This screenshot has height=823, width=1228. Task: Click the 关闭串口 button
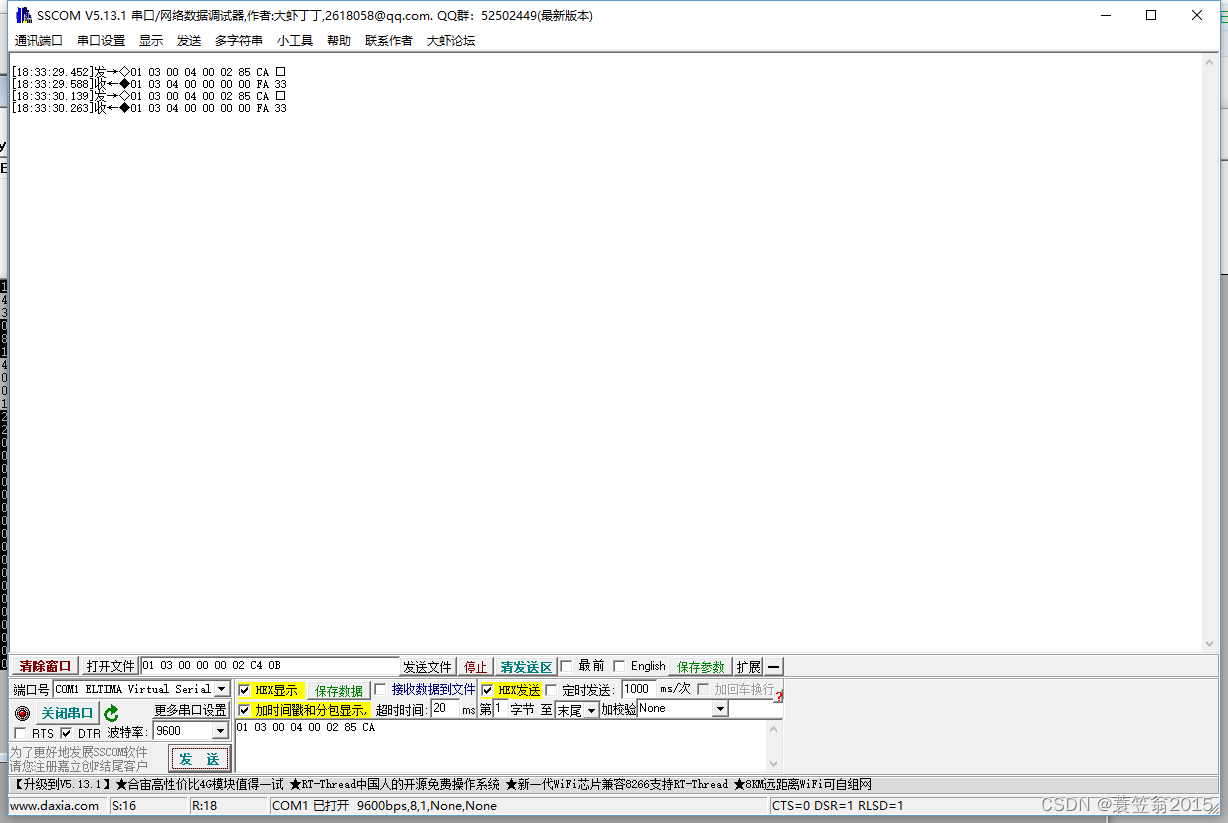[67, 713]
